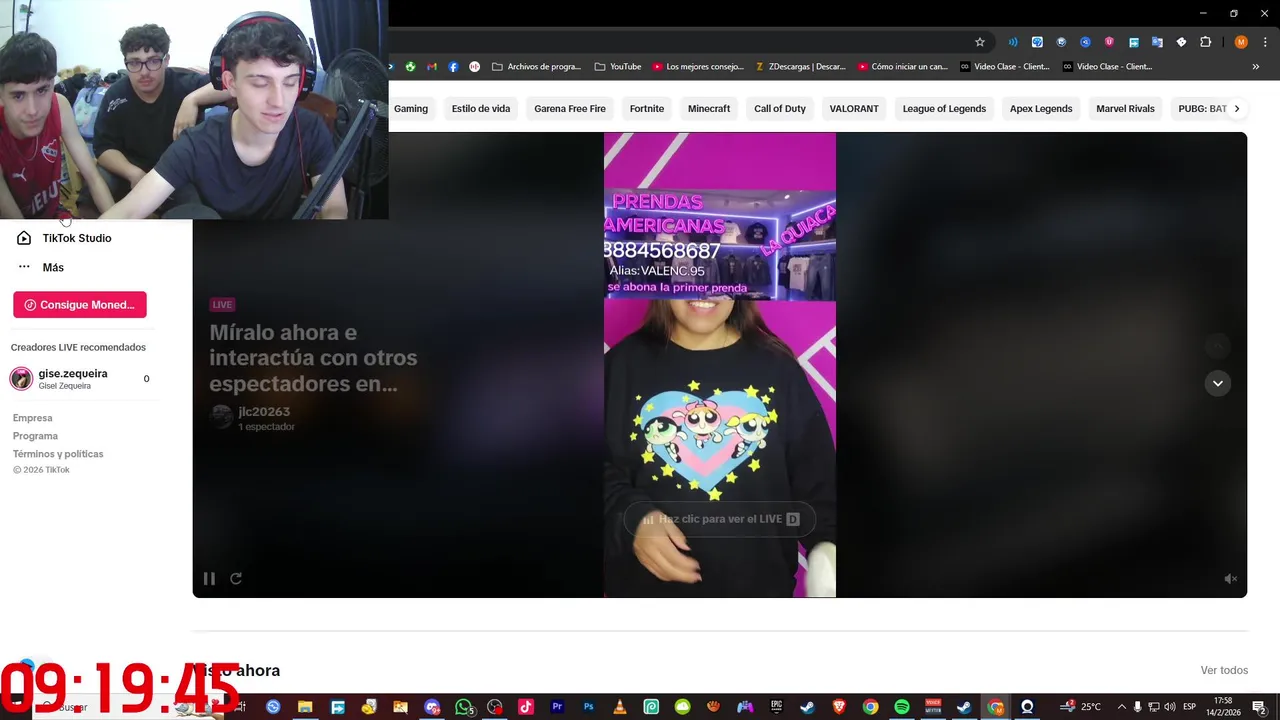This screenshot has height=720, width=1280.
Task: Select the Call of Duty tab
Action: point(780,109)
